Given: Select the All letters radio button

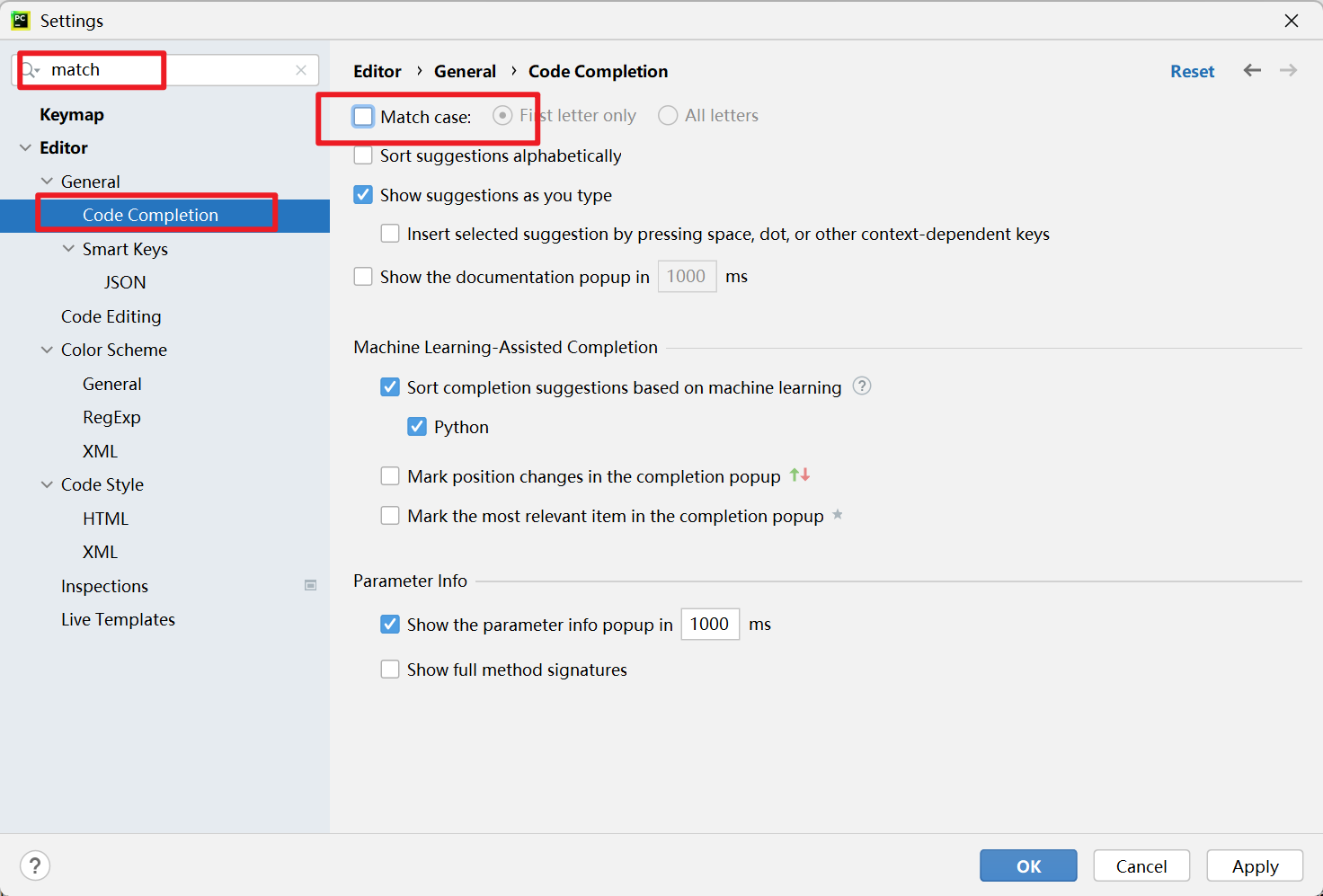Looking at the screenshot, I should tap(668, 115).
